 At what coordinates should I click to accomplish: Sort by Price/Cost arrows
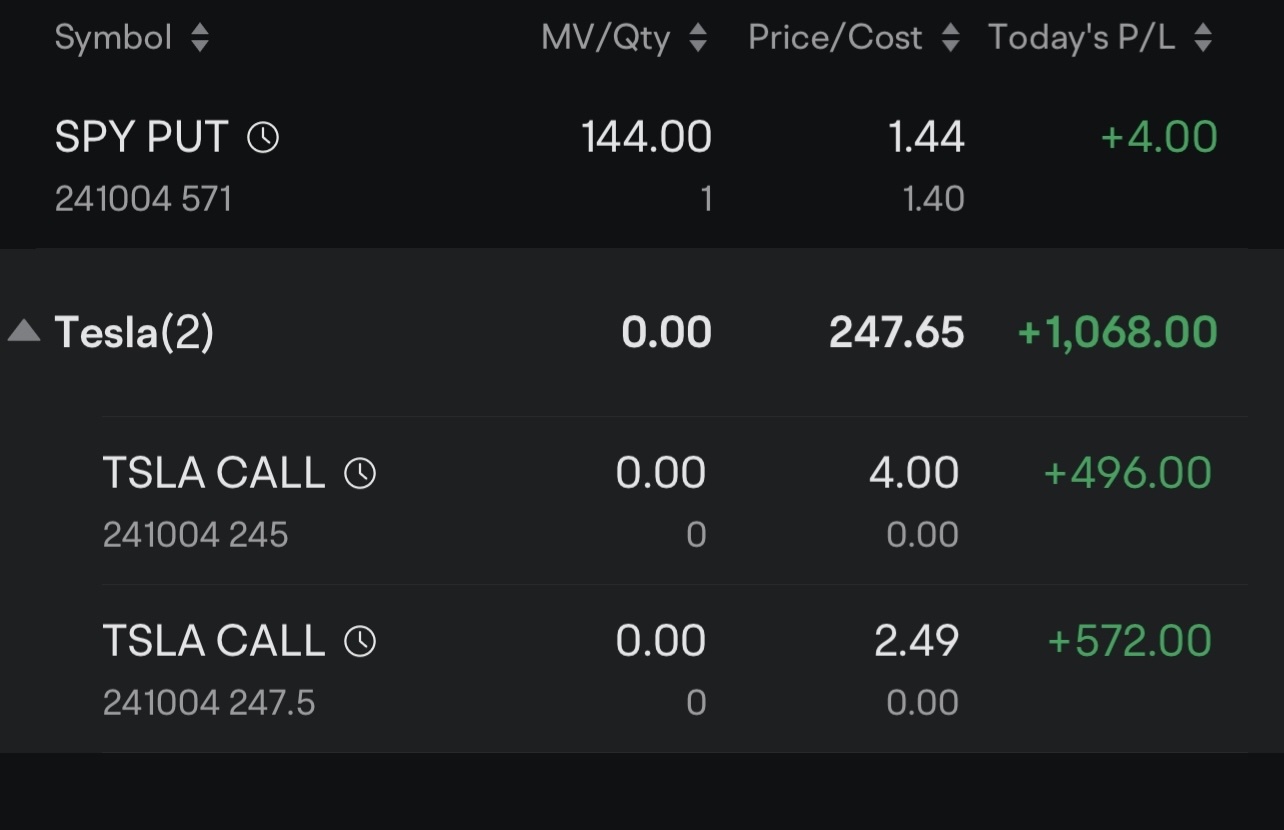(x=950, y=38)
